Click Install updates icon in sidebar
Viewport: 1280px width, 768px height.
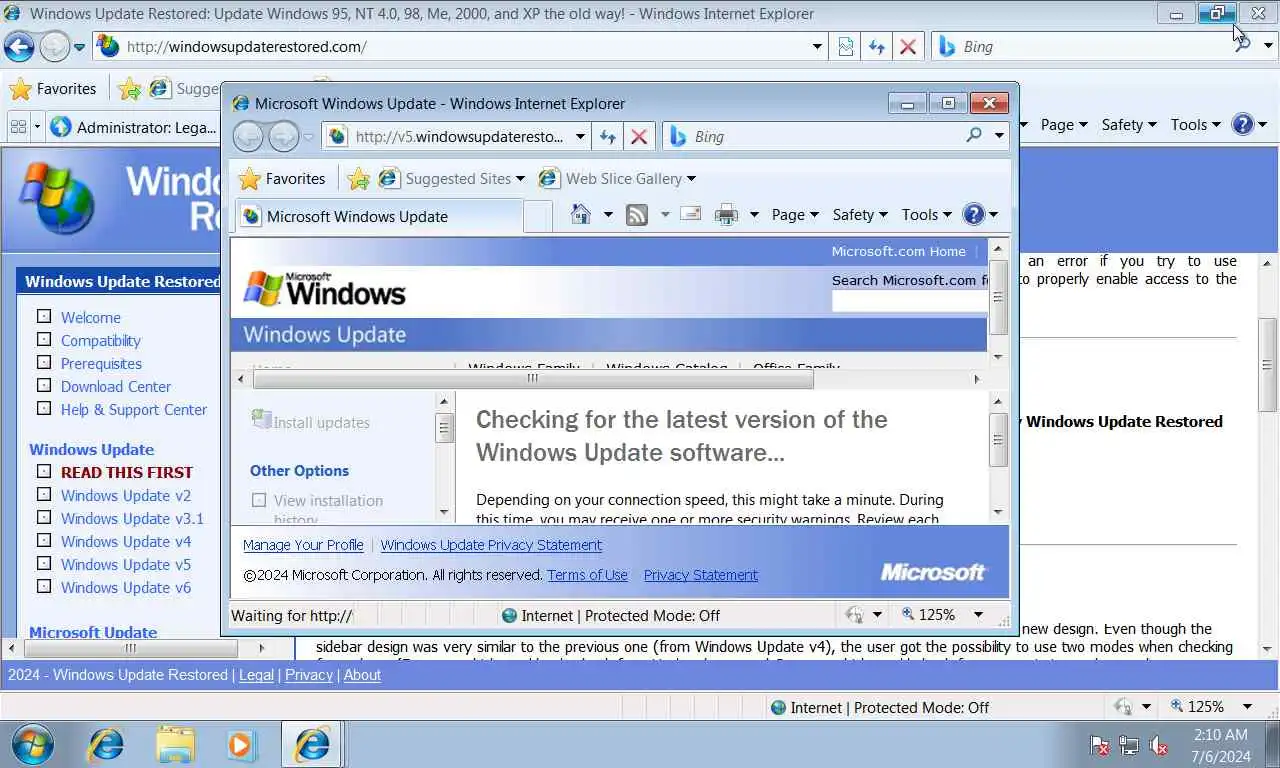(x=262, y=420)
